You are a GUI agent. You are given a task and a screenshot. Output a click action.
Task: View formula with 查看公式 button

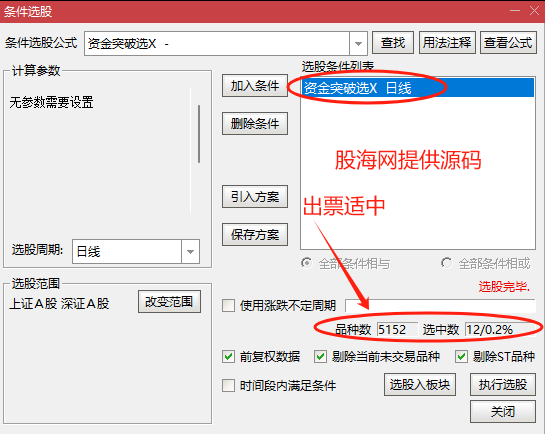508,43
